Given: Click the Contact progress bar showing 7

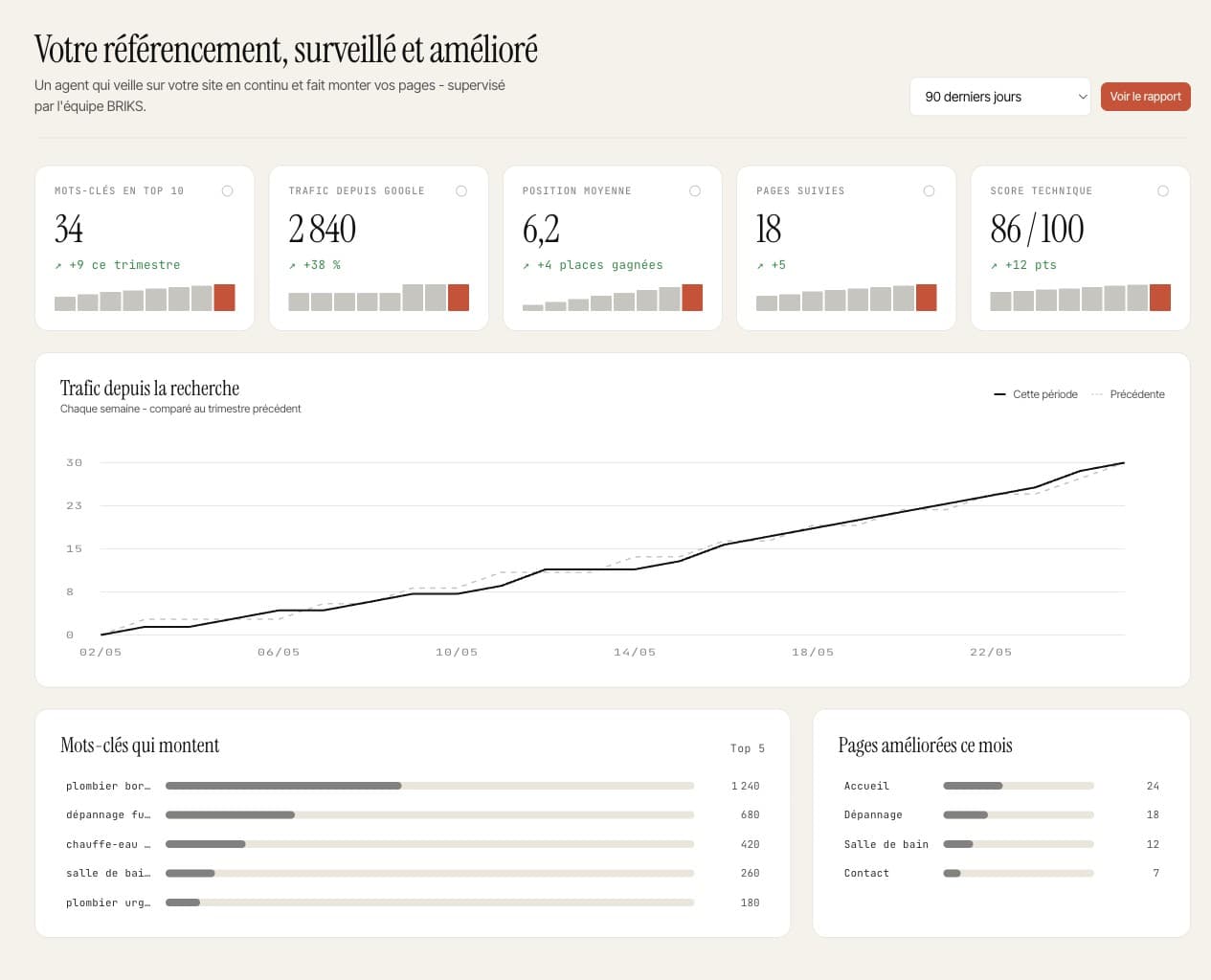Looking at the screenshot, I should click(1019, 874).
